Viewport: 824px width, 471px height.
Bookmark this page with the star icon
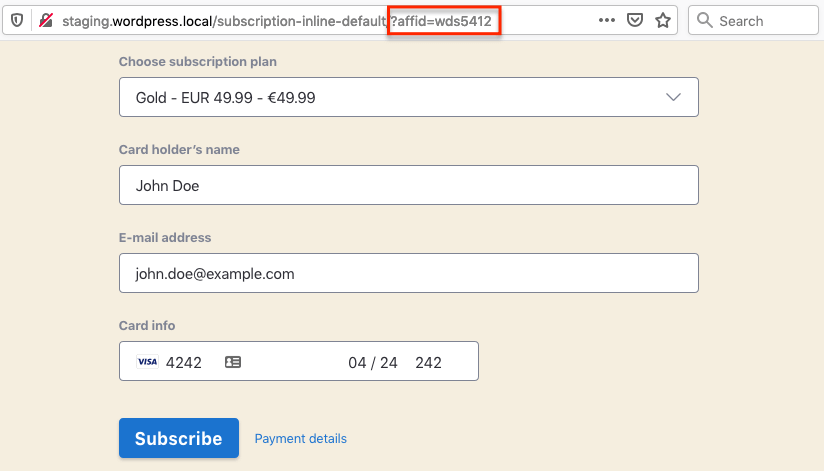(662, 20)
